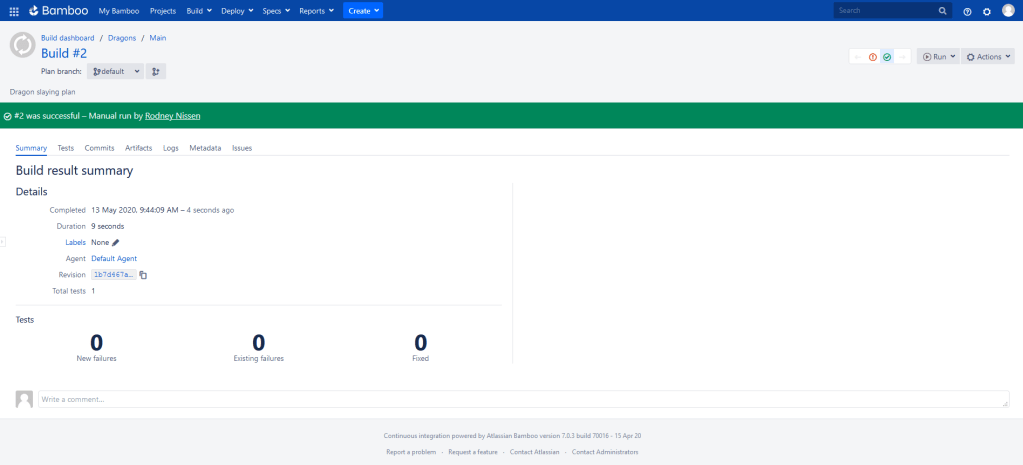Click the green successful build icon
Viewport: 1023px width, 465px height.
coord(886,57)
